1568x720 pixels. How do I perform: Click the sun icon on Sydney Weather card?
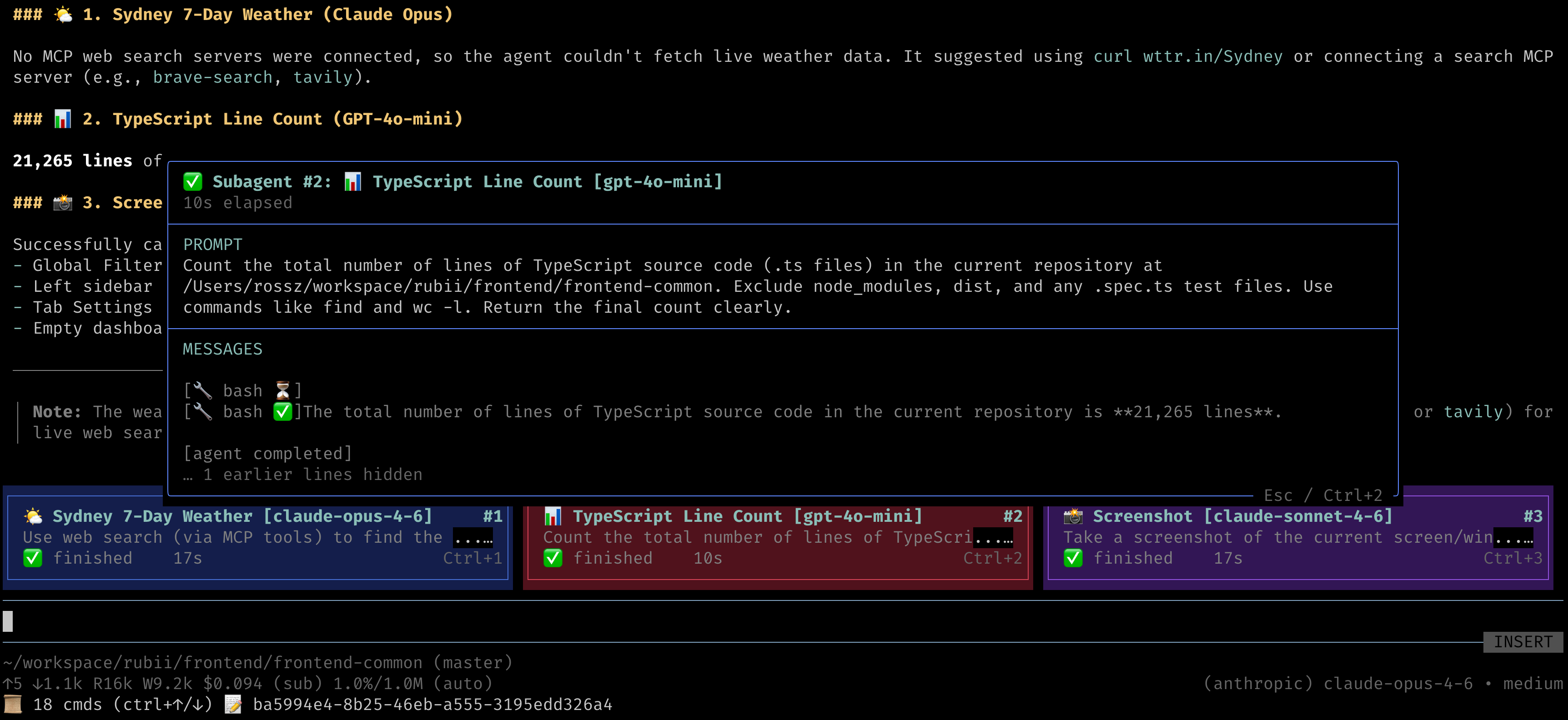[x=34, y=517]
